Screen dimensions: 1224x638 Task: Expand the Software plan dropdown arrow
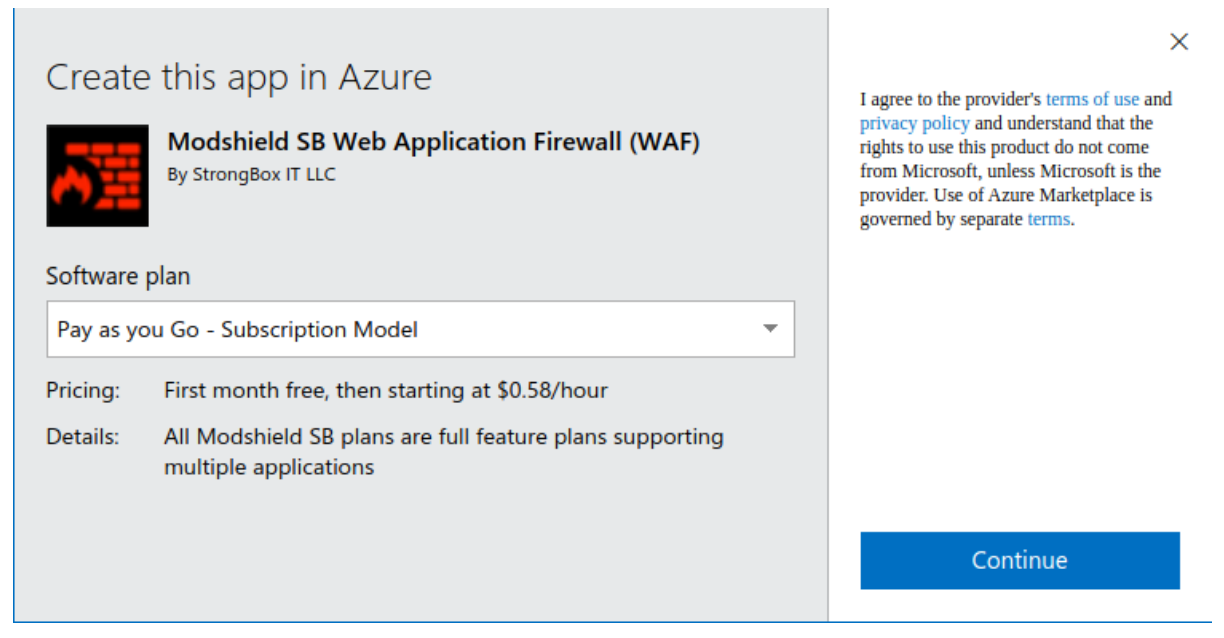coord(770,329)
